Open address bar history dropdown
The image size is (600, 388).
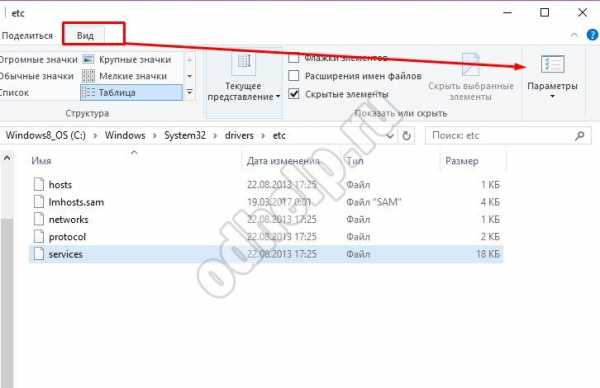(x=390, y=135)
